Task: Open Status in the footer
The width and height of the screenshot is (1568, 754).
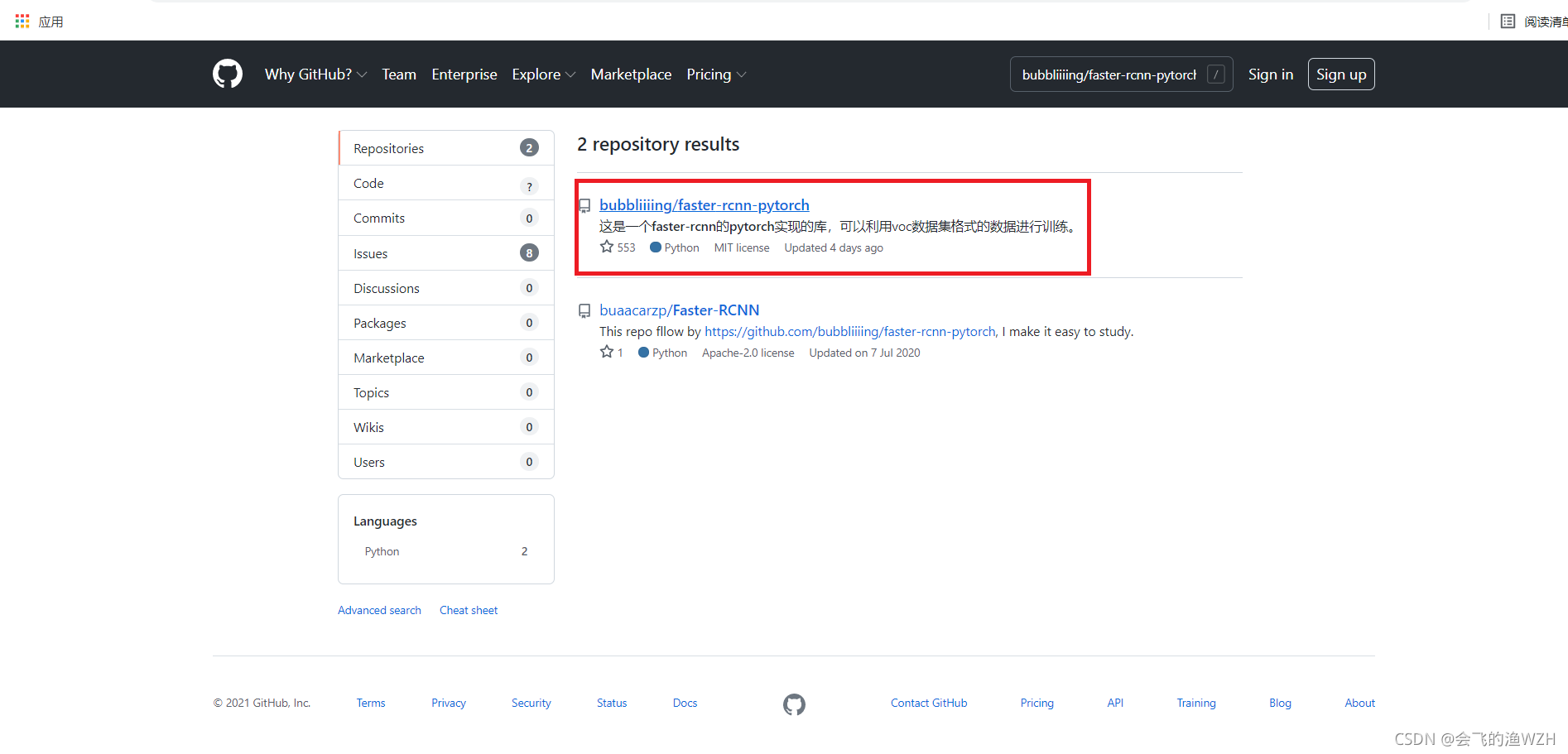Action: [612, 703]
